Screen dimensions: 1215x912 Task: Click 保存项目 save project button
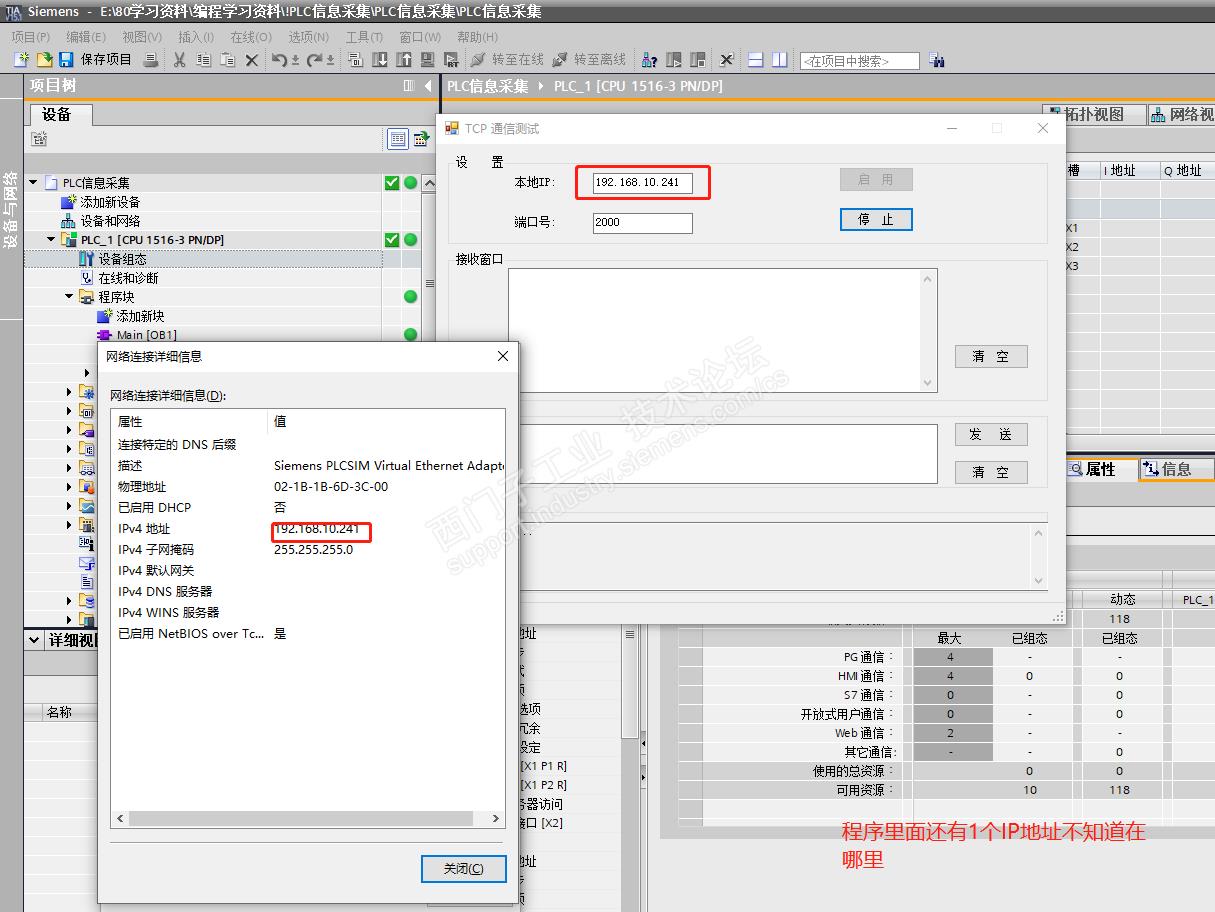95,60
